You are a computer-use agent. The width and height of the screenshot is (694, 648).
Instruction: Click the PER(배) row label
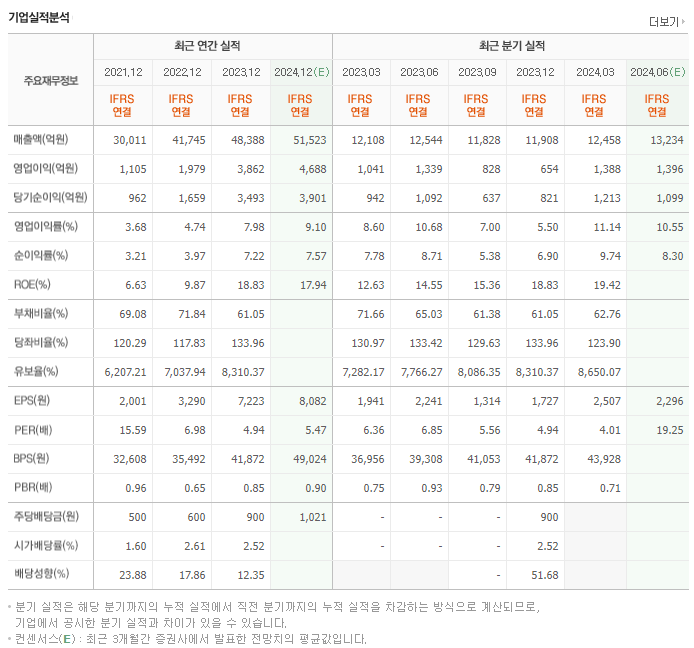[x=33, y=430]
